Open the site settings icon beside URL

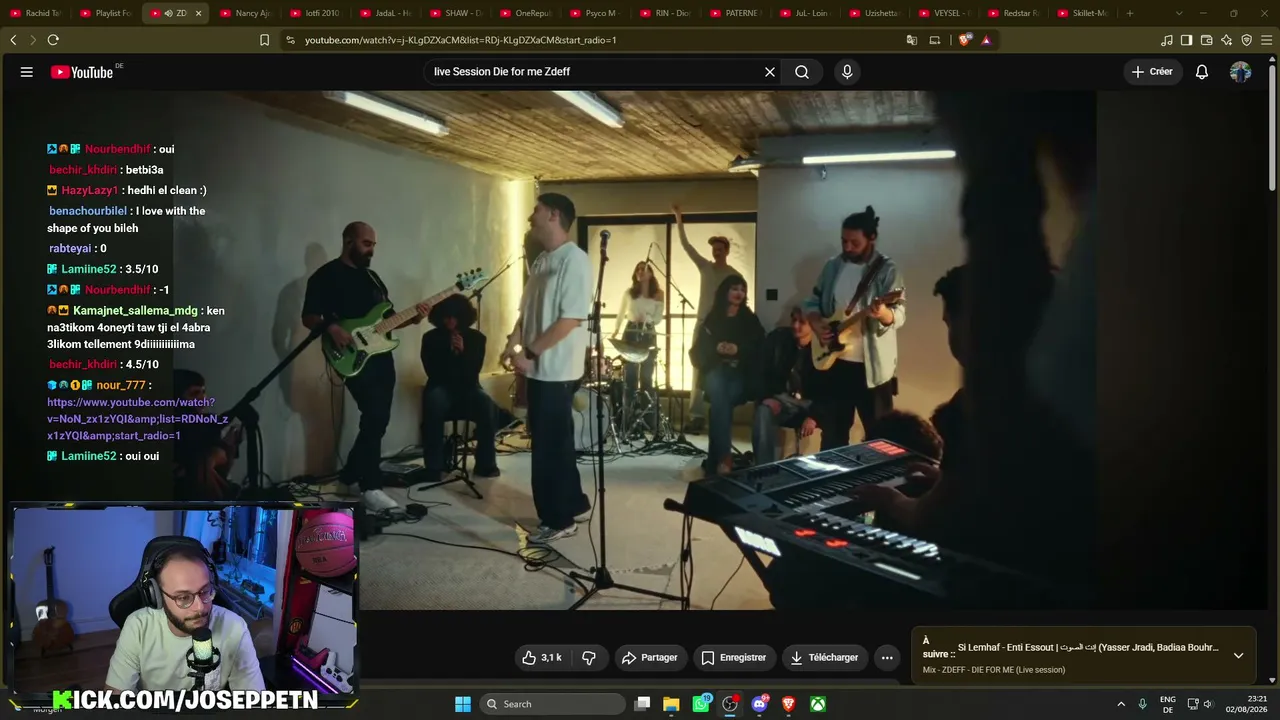[290, 40]
